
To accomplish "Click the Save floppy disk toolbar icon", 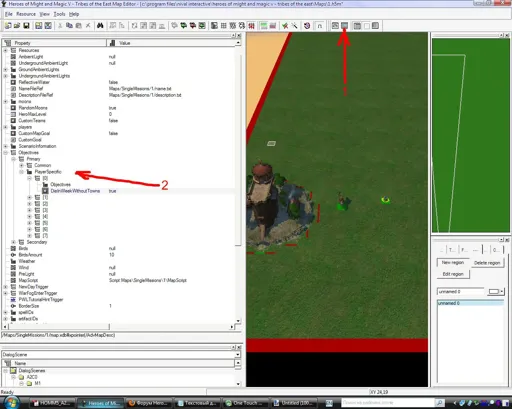I will (26, 26).
